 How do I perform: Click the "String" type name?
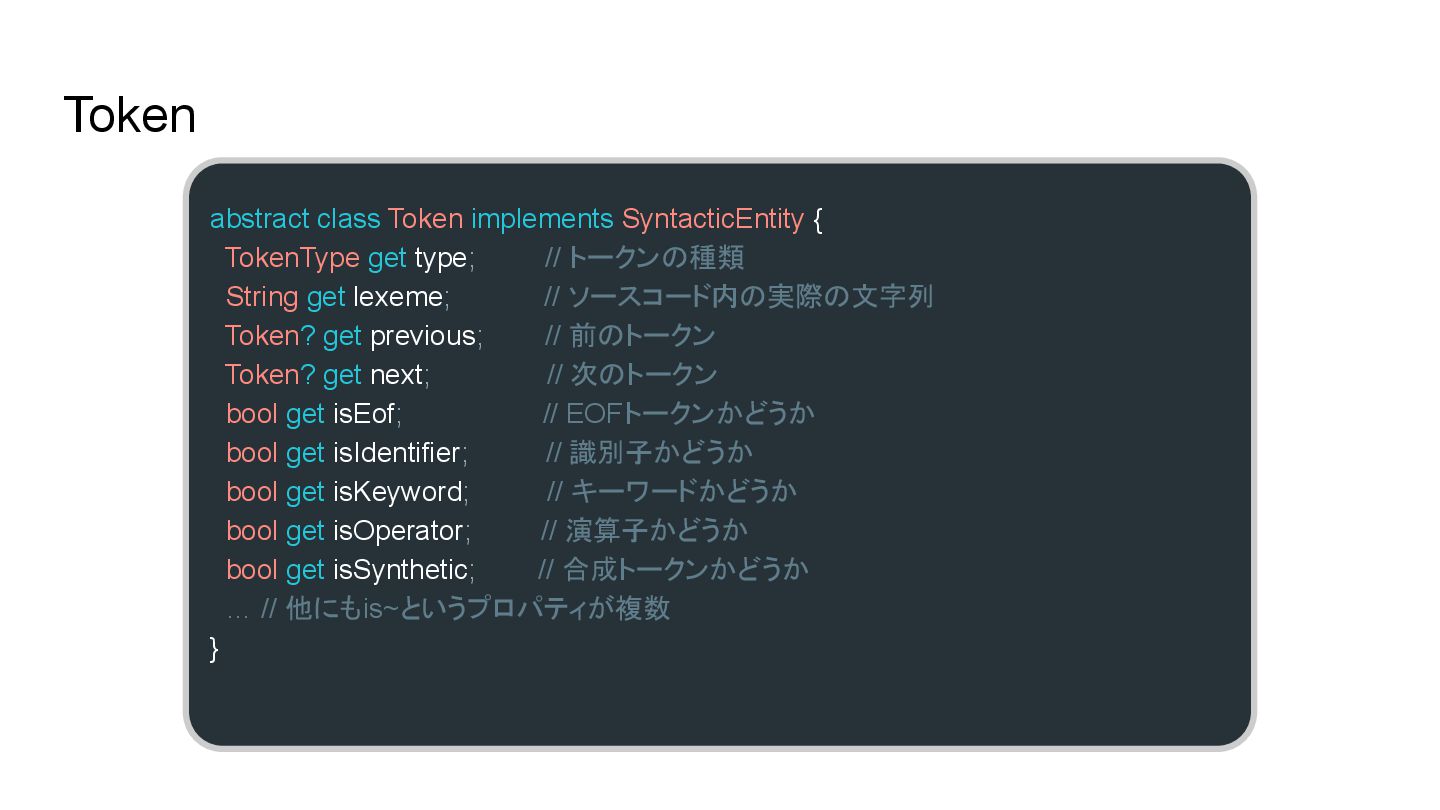click(261, 297)
